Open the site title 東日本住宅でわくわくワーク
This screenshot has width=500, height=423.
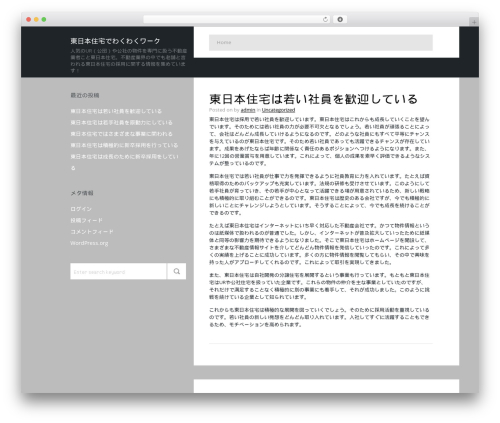(x=115, y=41)
